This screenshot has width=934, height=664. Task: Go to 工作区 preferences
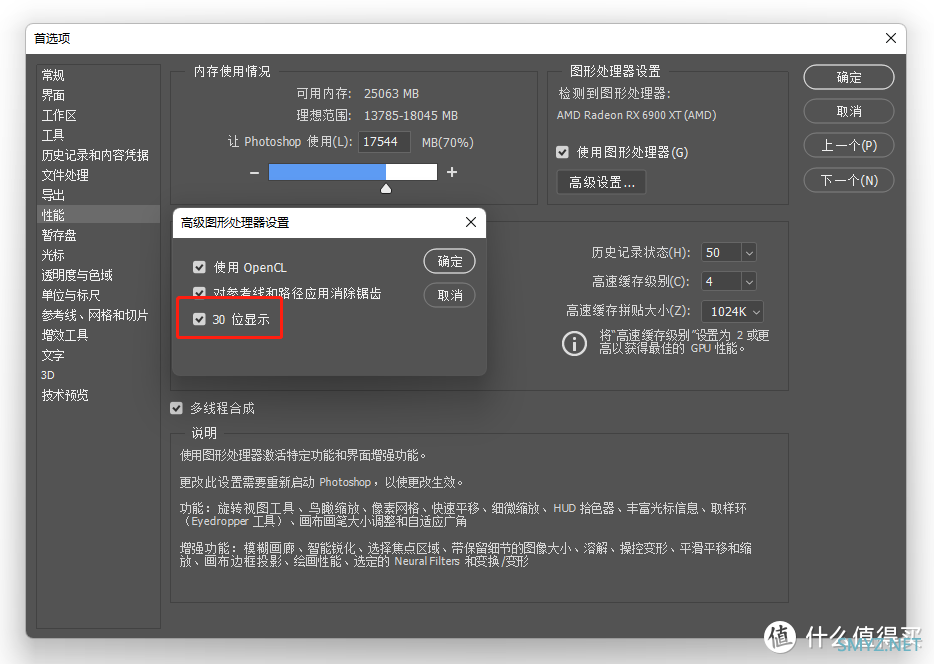(59, 115)
